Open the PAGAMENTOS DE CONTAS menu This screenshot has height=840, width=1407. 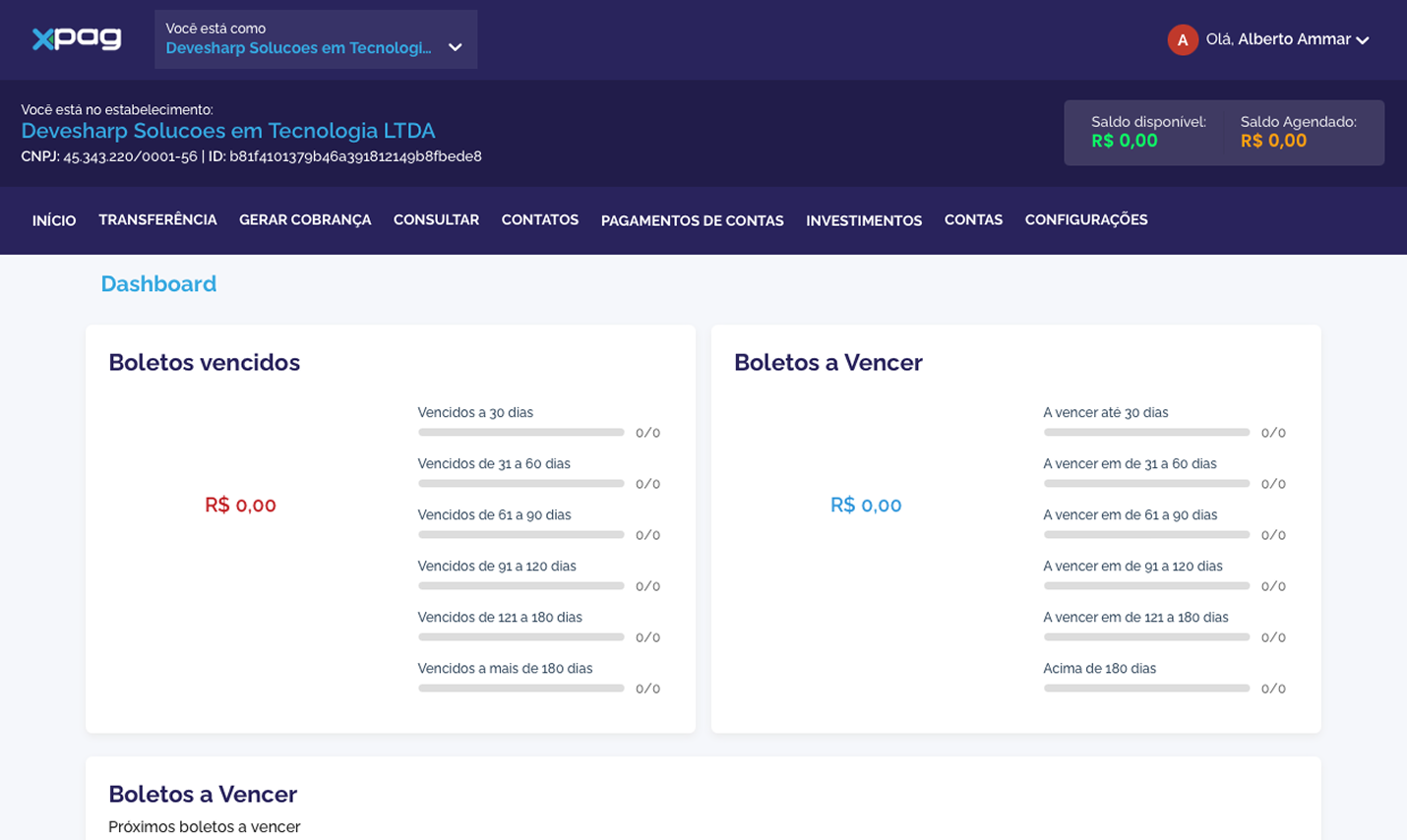[x=693, y=220]
